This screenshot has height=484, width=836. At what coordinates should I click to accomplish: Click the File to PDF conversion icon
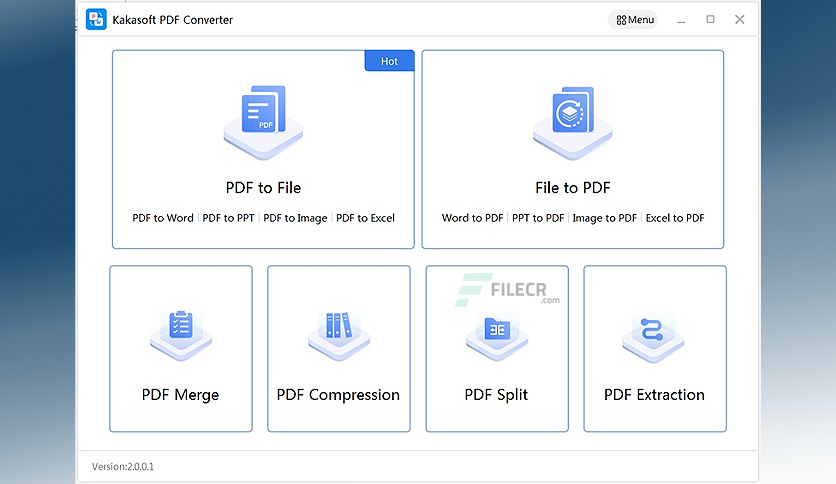coord(573,123)
